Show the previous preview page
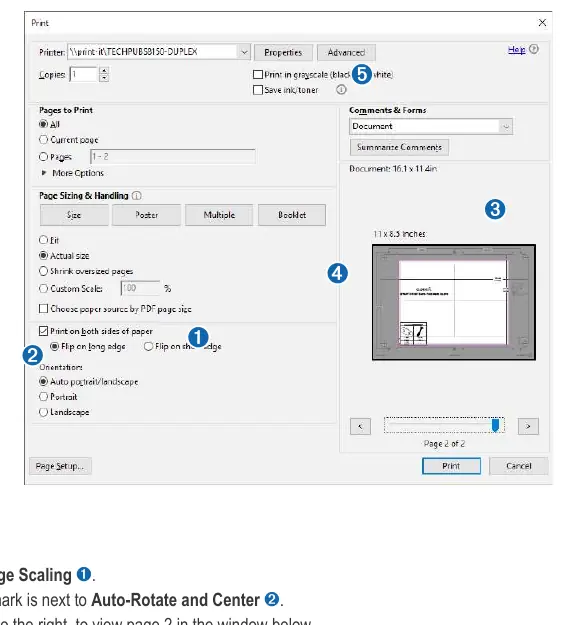Viewport: 571px width, 625px height. point(360,426)
